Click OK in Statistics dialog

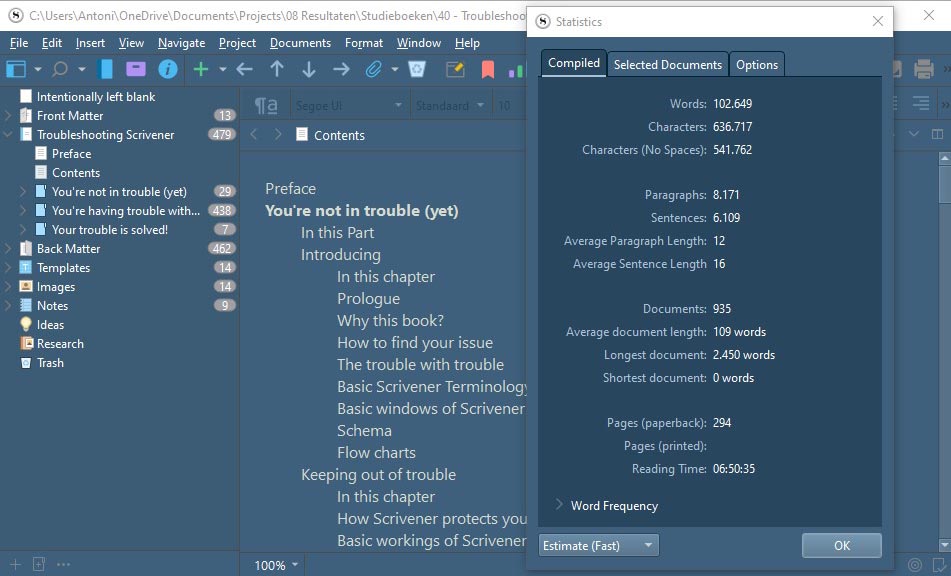(x=842, y=545)
